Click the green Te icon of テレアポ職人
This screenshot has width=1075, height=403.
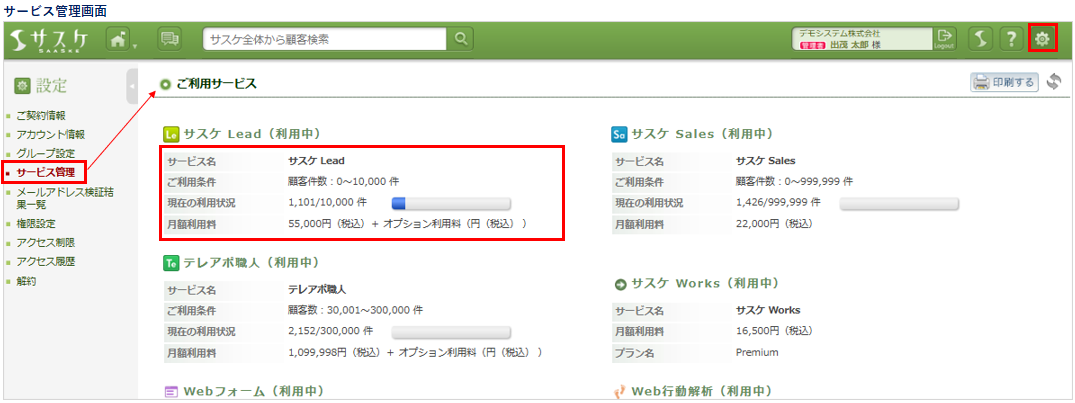pos(171,262)
